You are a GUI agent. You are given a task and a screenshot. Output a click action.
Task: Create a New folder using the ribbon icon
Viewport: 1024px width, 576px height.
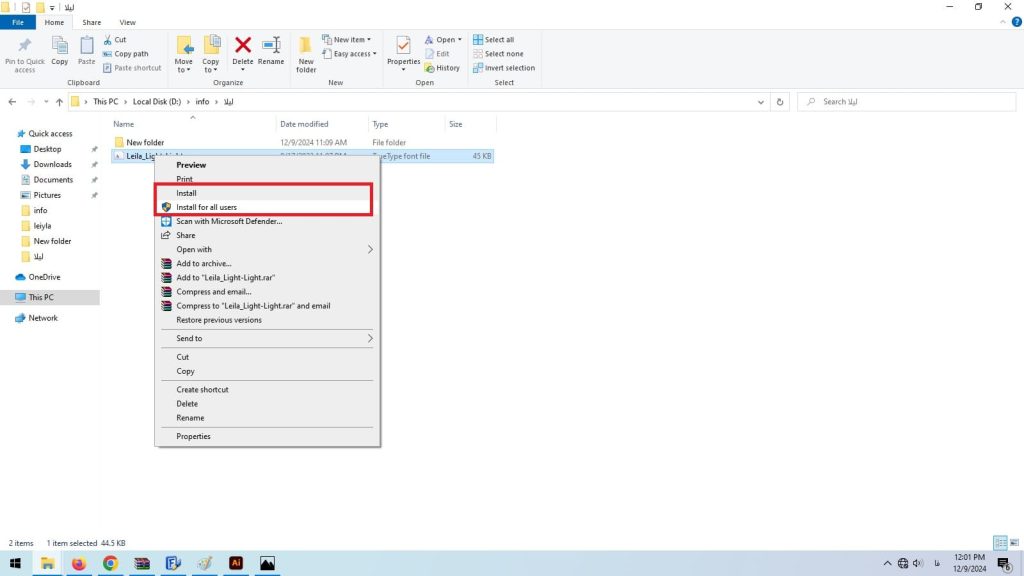click(306, 52)
